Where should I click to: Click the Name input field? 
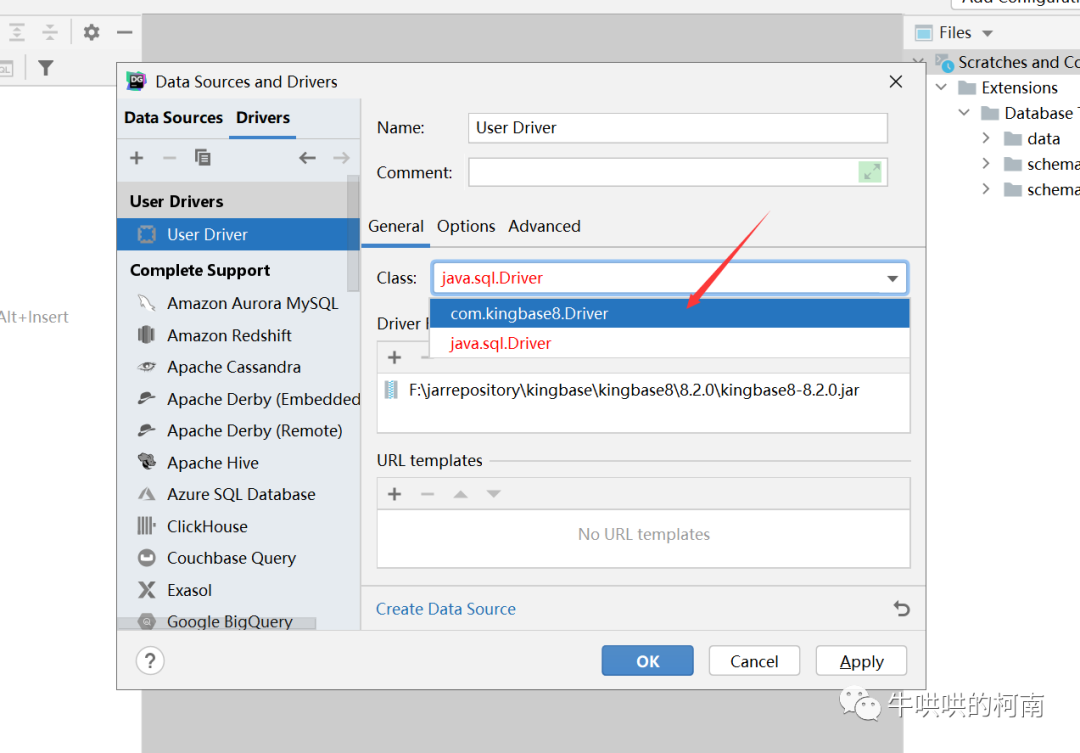(x=678, y=128)
